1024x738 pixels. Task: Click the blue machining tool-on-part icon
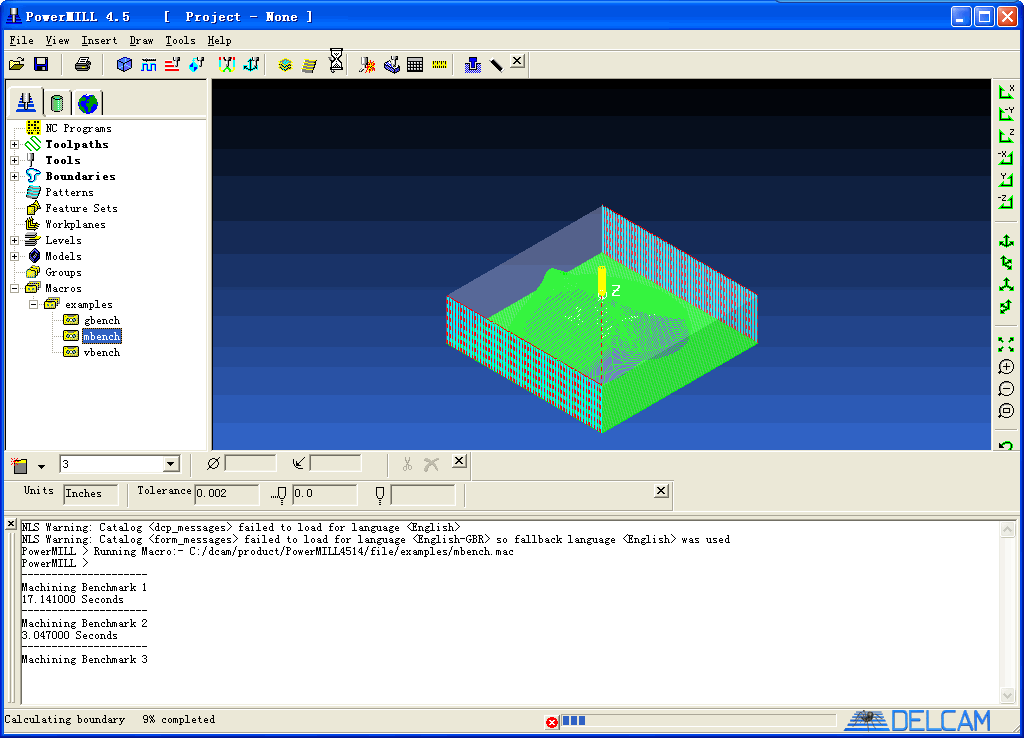(392, 64)
